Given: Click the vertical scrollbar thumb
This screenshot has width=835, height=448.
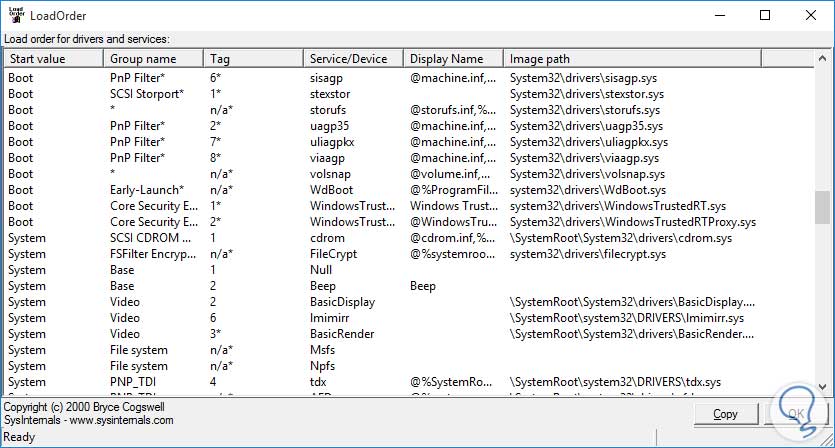Looking at the screenshot, I should [x=822, y=207].
